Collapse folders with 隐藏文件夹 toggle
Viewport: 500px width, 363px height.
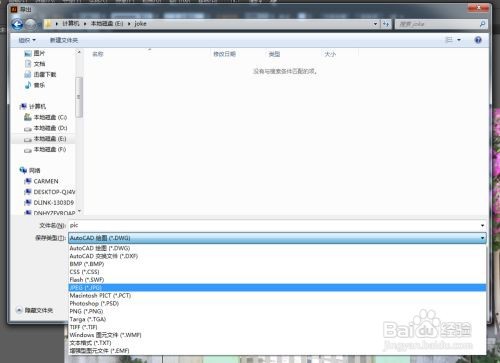pos(35,310)
